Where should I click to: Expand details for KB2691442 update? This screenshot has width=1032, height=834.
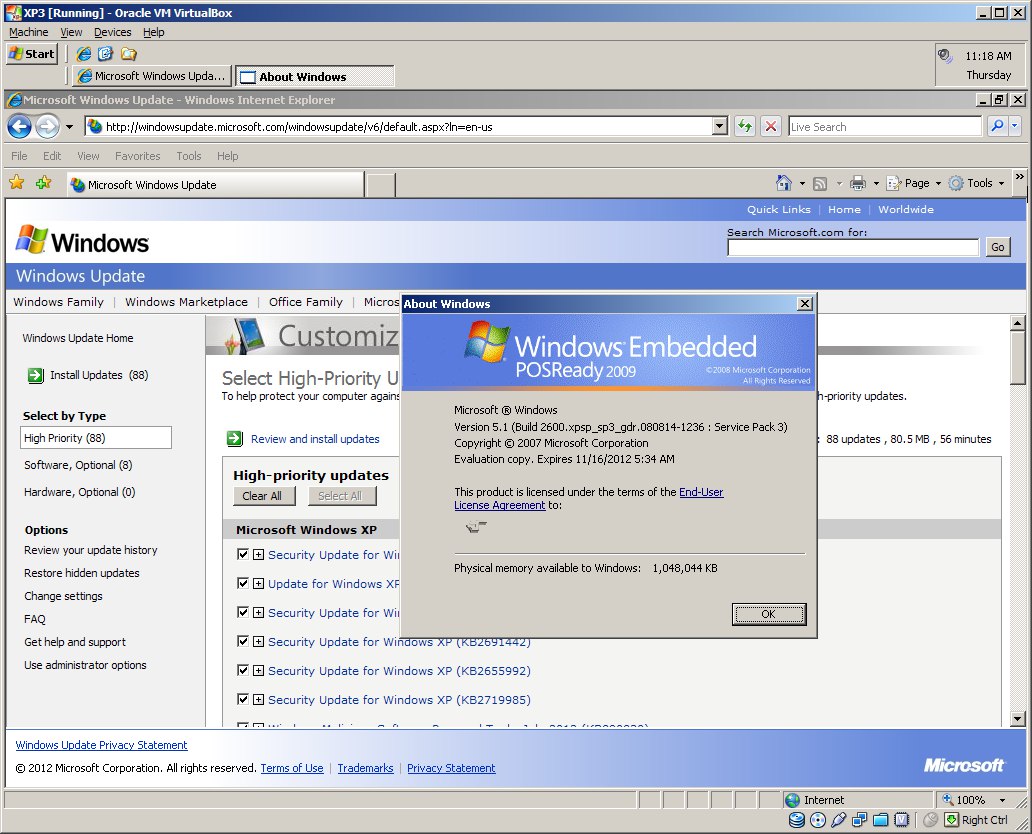click(x=259, y=642)
